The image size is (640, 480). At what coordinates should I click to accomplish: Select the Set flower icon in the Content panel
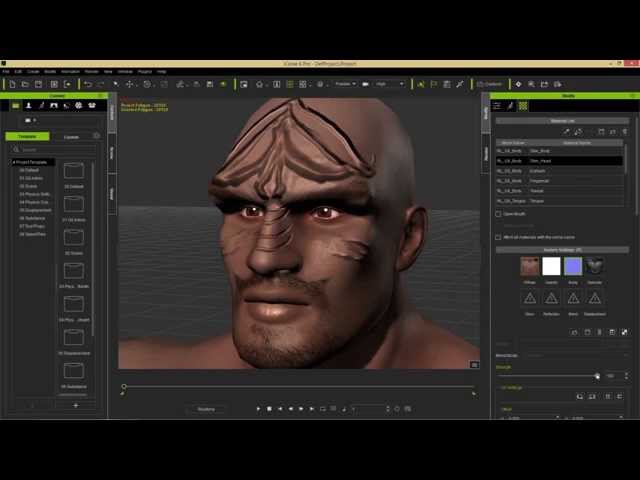click(x=79, y=106)
